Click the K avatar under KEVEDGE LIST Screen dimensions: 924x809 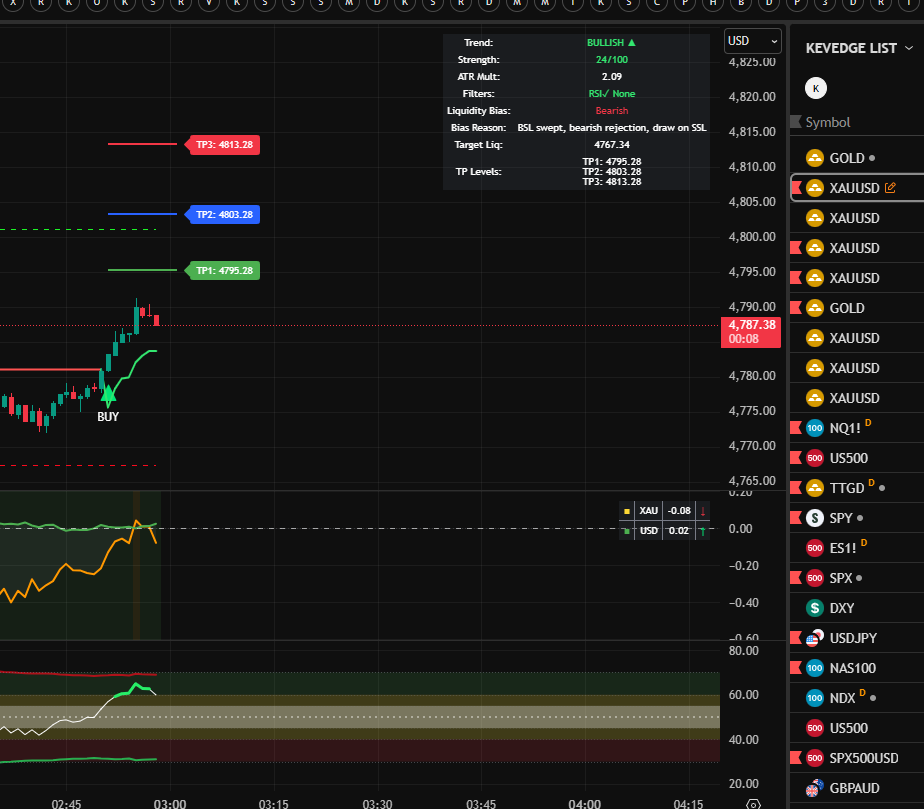816,88
